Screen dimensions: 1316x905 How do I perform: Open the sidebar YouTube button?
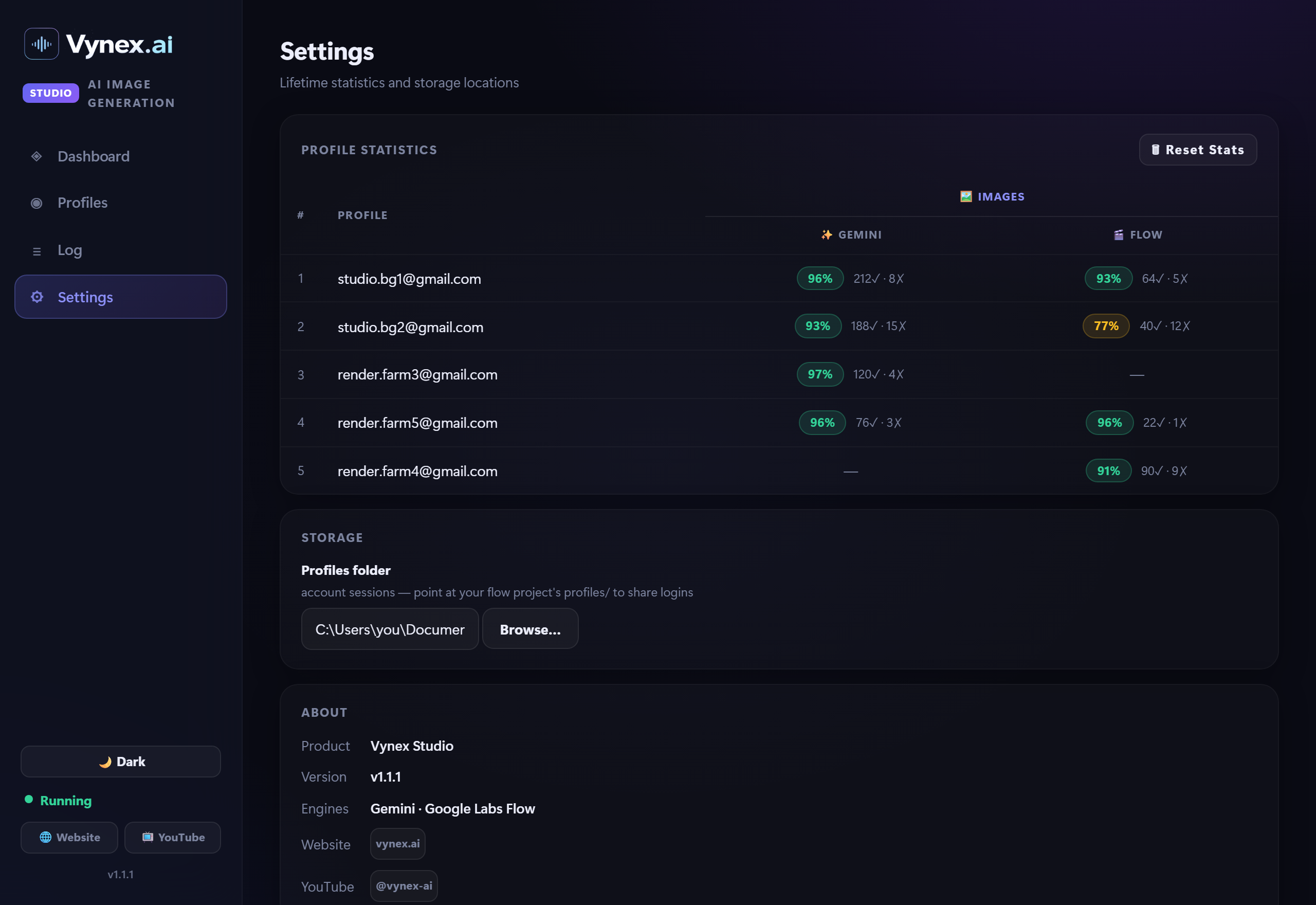pos(173,838)
